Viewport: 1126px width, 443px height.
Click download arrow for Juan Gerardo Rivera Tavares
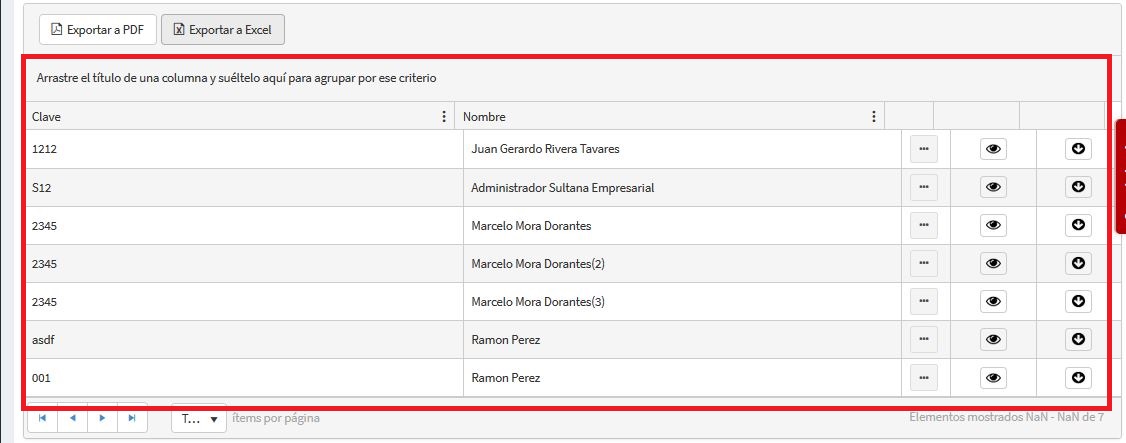point(1078,149)
